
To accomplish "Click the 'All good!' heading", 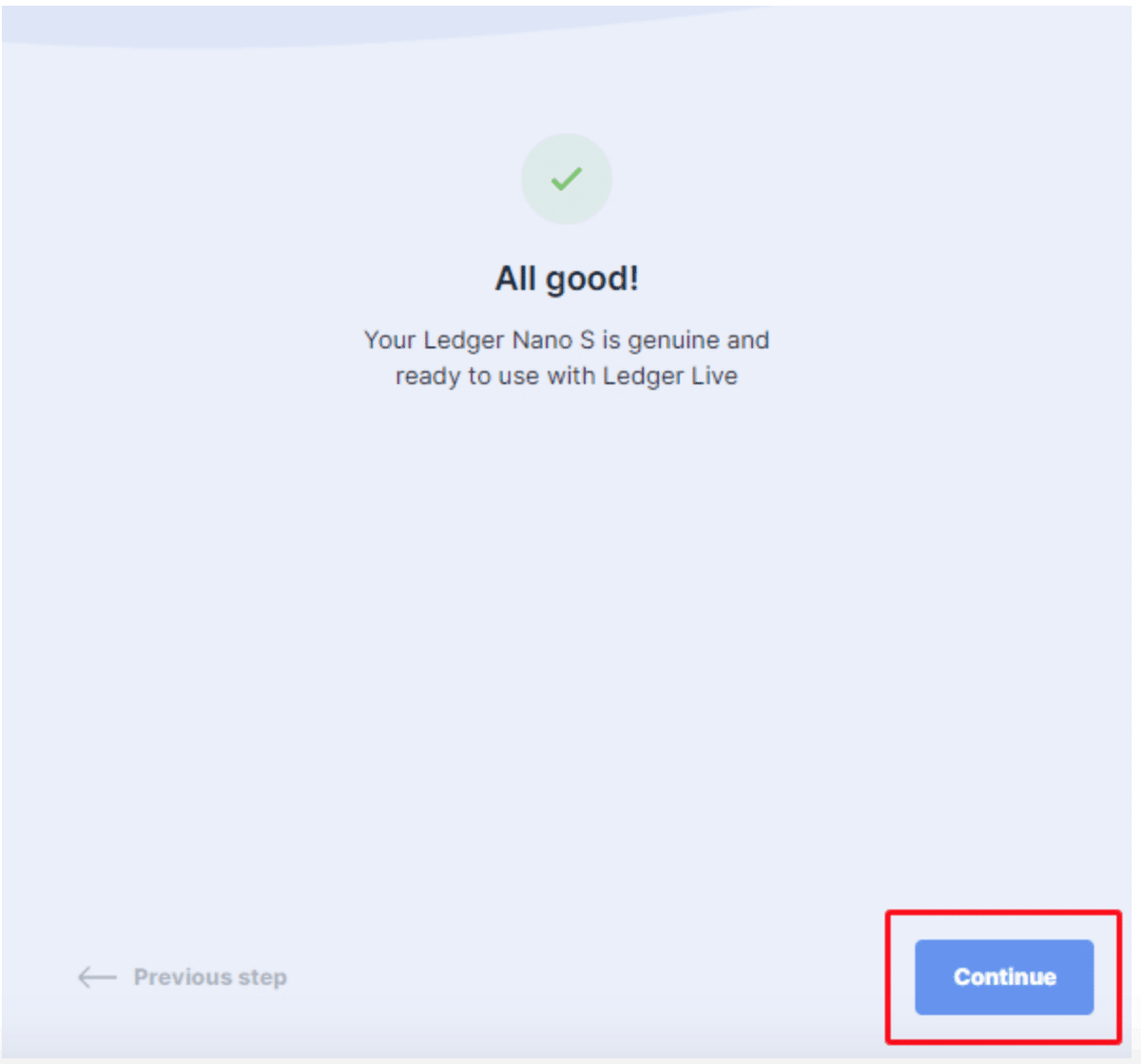I will coord(567,279).
